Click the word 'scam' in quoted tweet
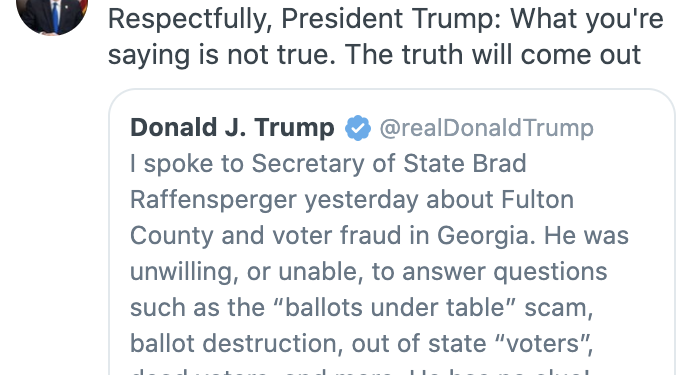Screen dimensions: 696x375 [x=558, y=308]
